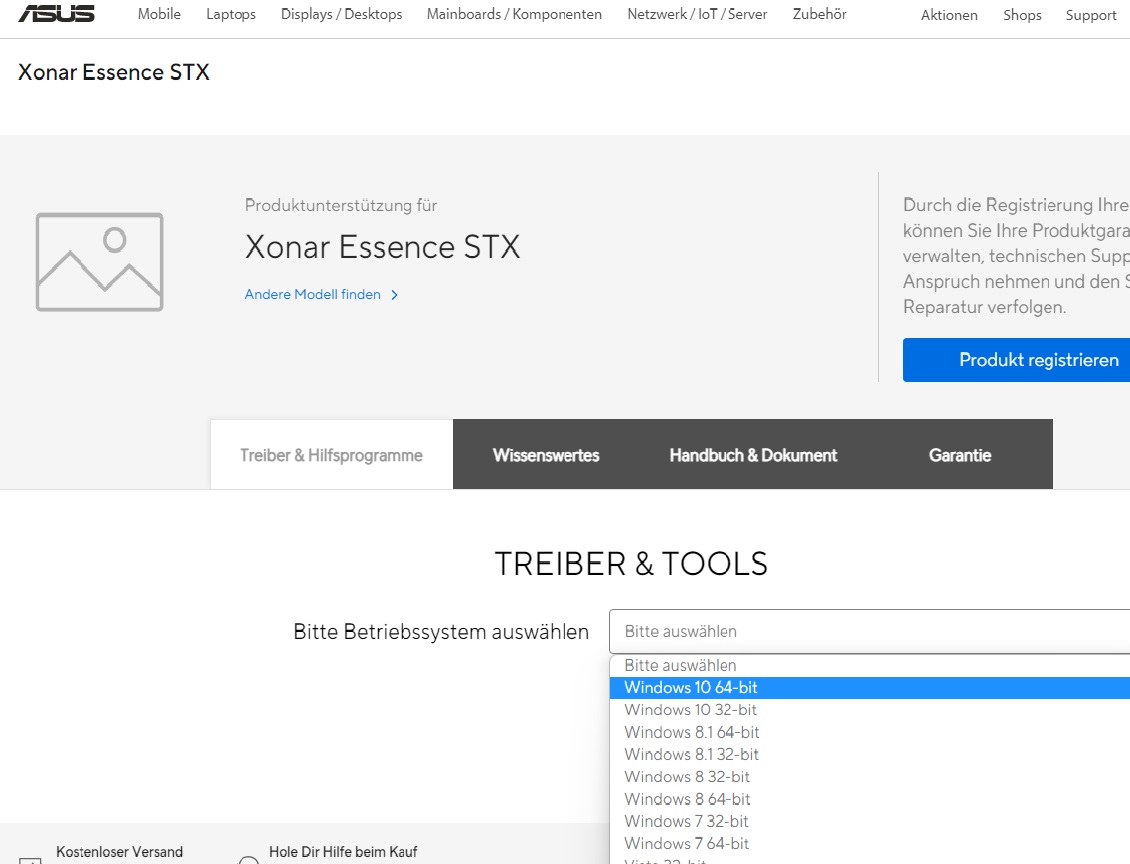Click the product image placeholder
1130x864 pixels.
tap(99, 262)
